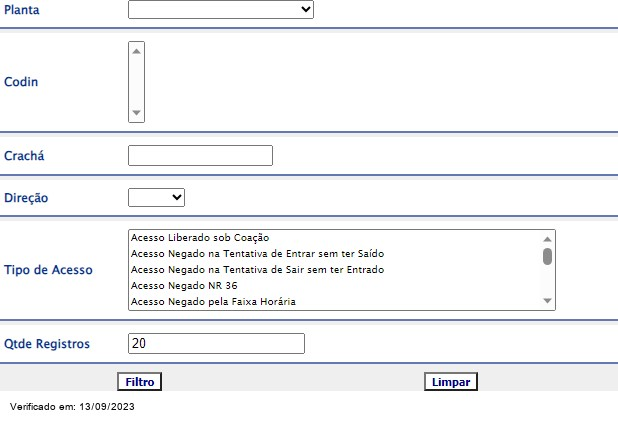Click the Crachá input field
Screen dimensions: 618x421
200,155
